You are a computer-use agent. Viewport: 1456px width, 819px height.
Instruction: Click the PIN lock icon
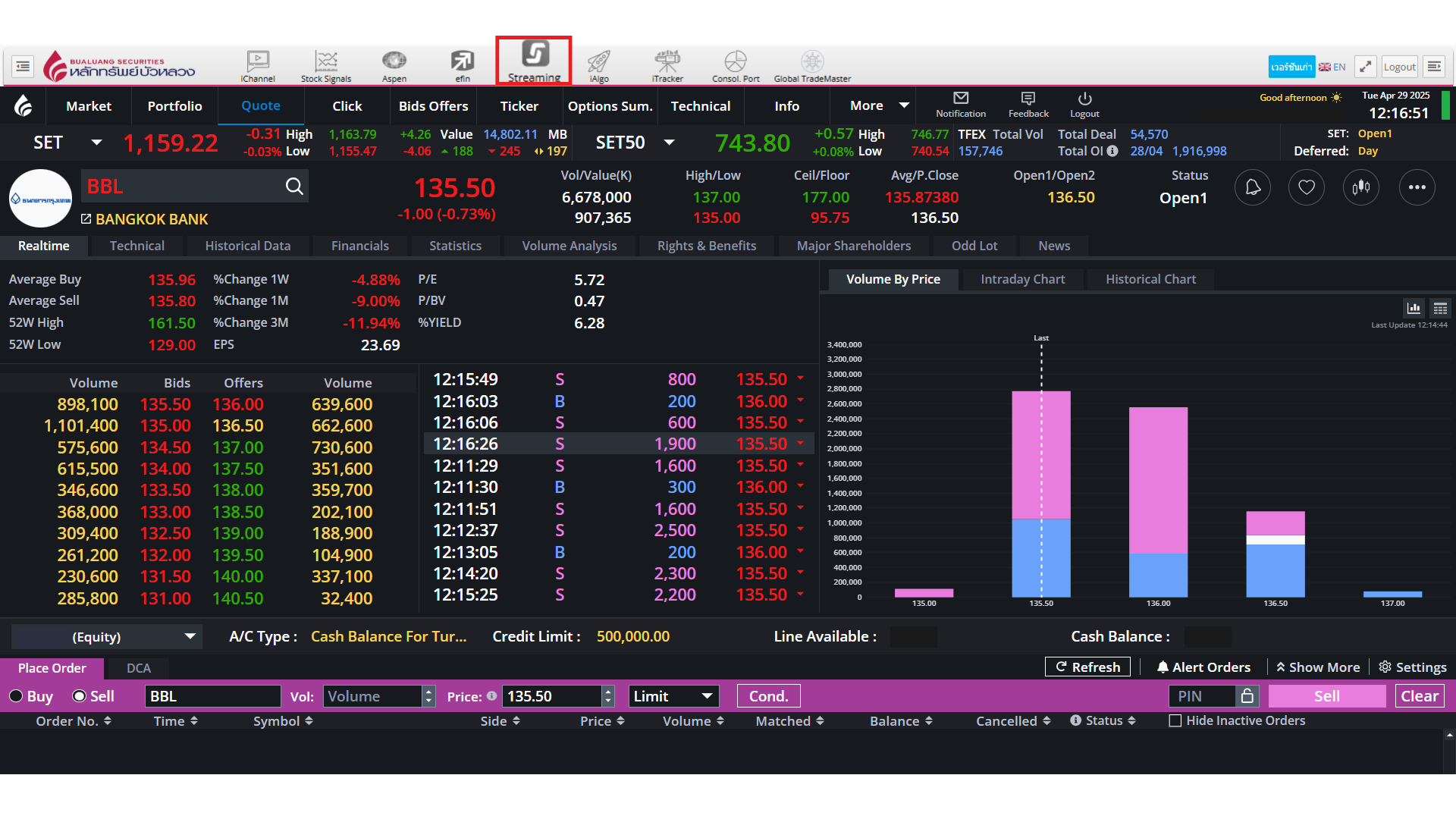coord(1247,696)
